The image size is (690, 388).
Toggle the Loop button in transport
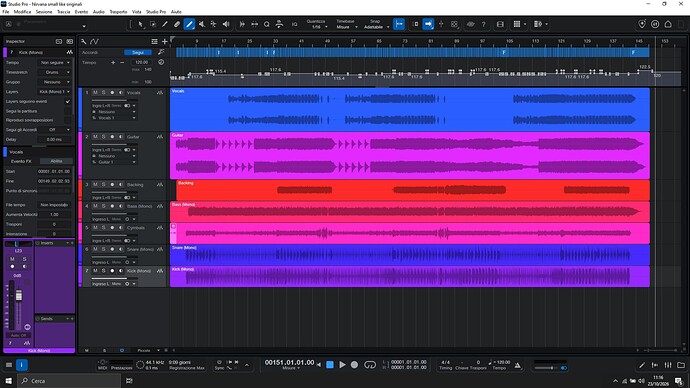pyautogui.click(x=370, y=365)
